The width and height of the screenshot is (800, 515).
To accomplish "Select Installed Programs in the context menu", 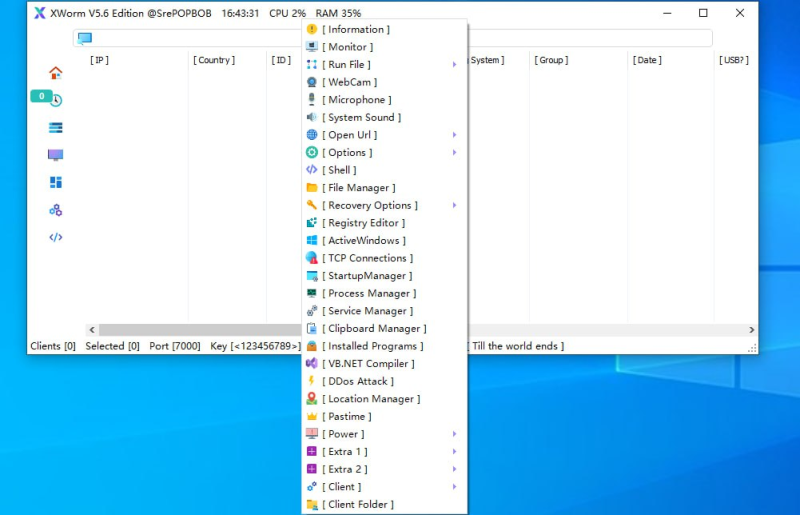I will pyautogui.click(x=373, y=346).
